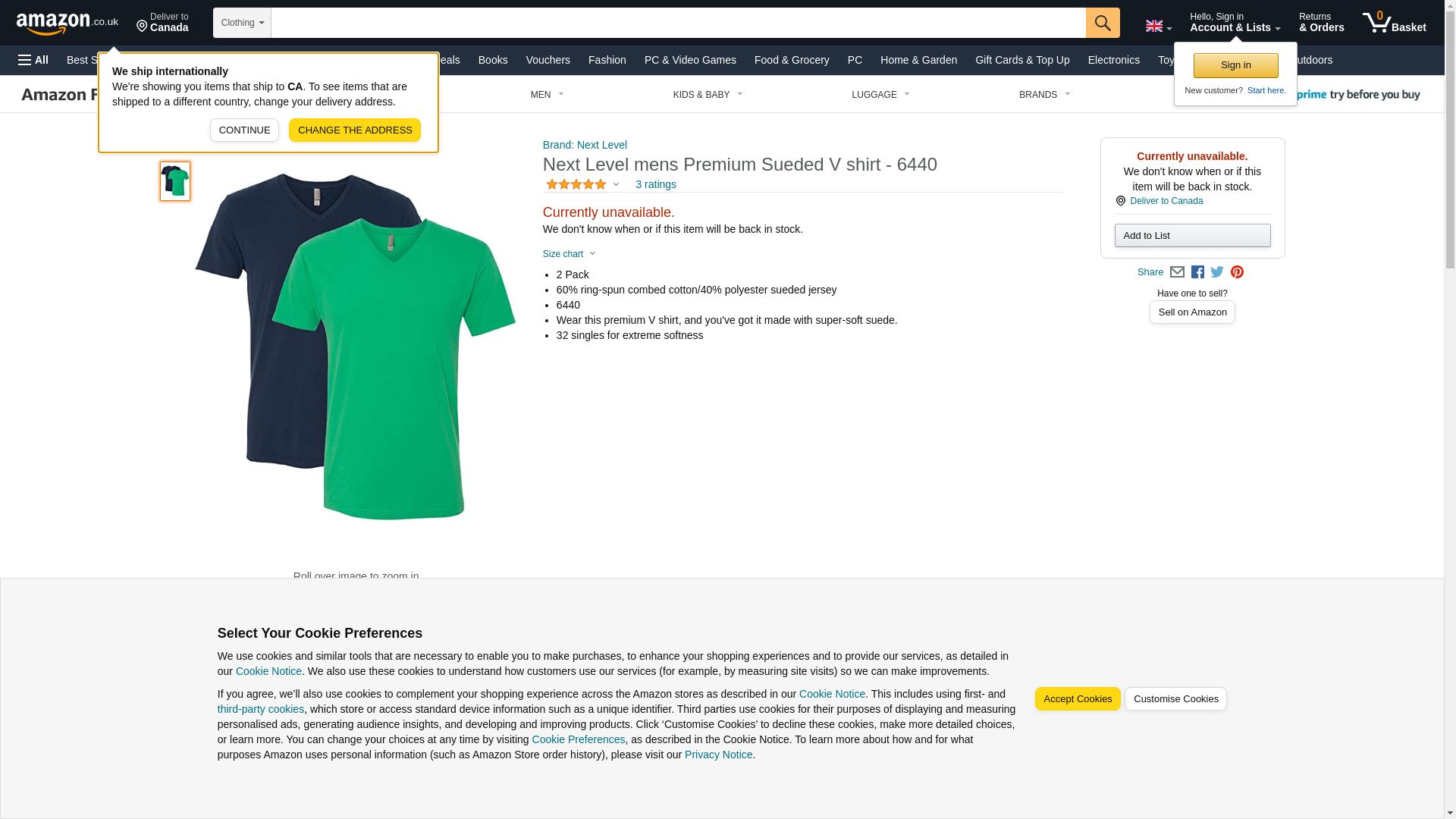1456x819 pixels.
Task: Share product on Facebook
Action: [x=1197, y=272]
